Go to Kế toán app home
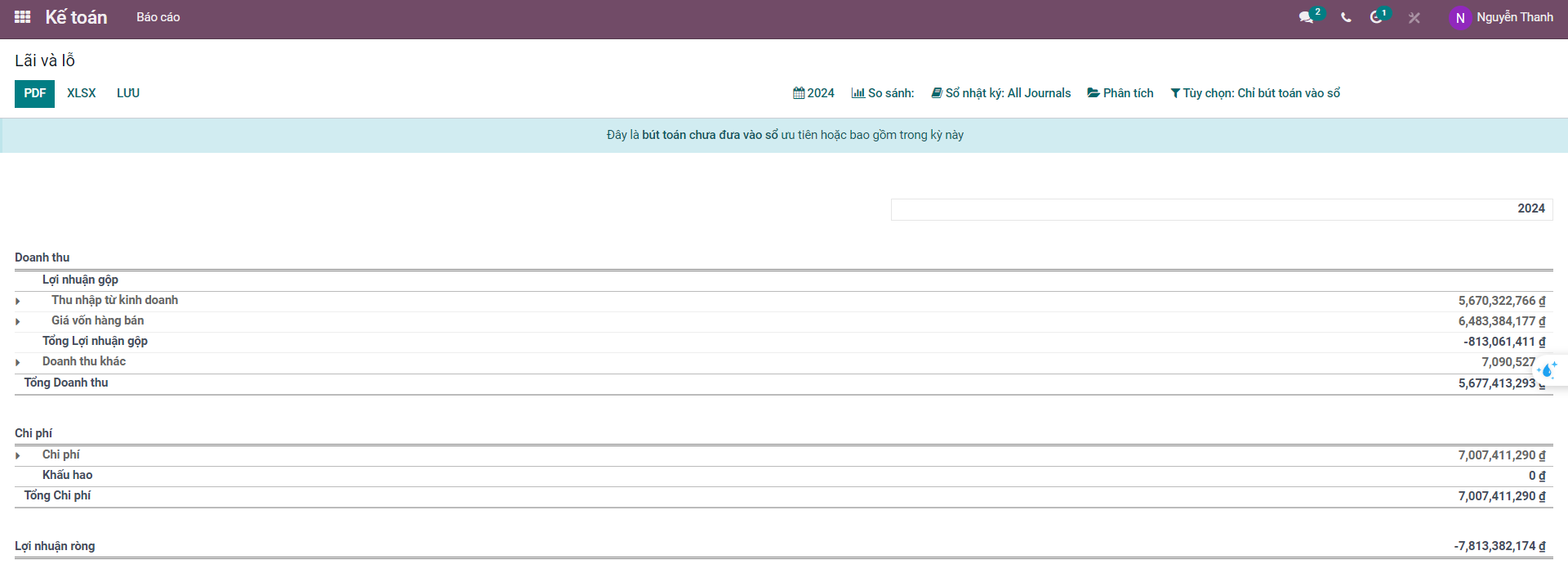This screenshot has height=564, width=1568. (x=76, y=17)
